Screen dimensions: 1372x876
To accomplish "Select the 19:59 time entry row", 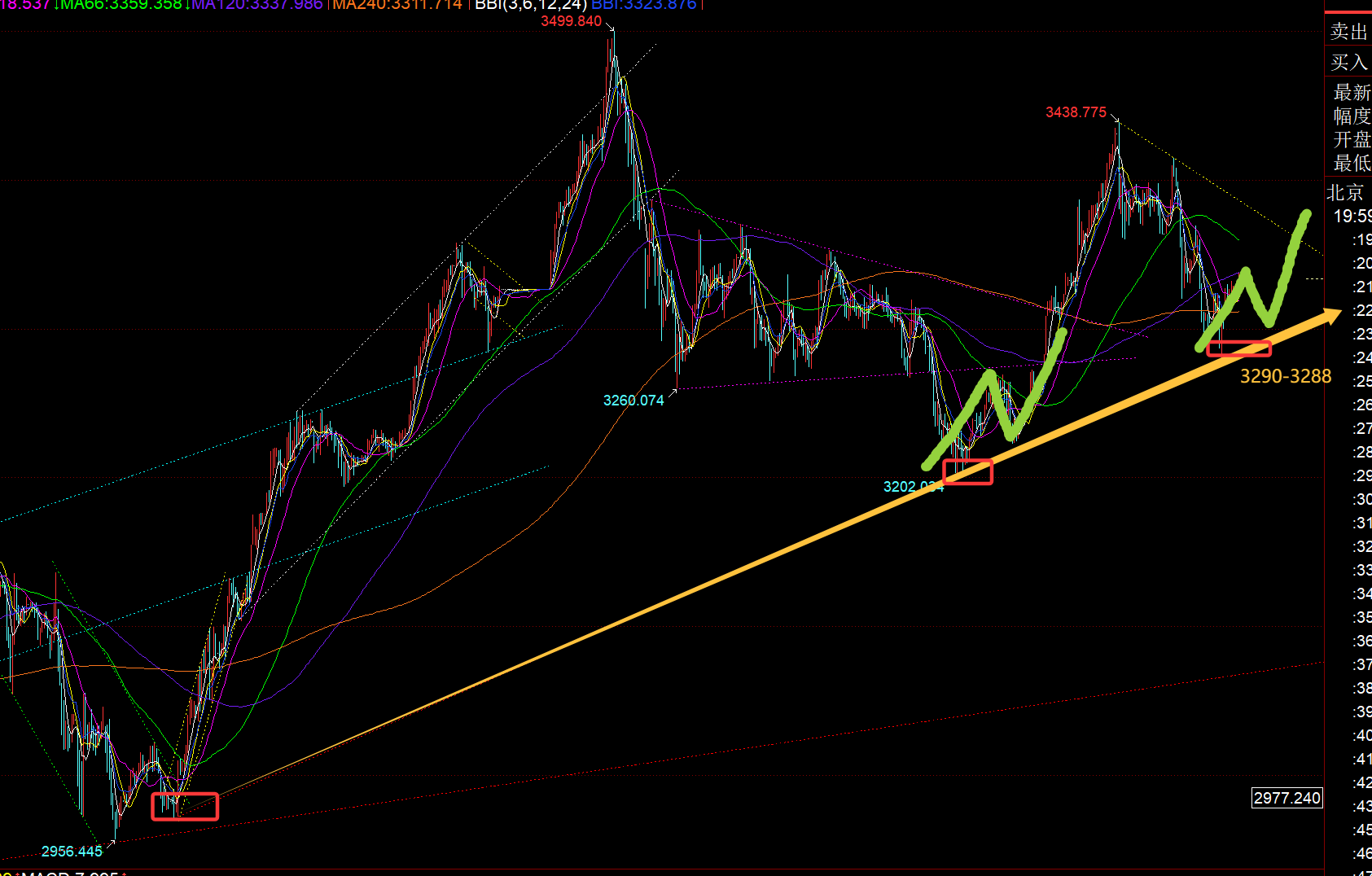I will (1352, 216).
